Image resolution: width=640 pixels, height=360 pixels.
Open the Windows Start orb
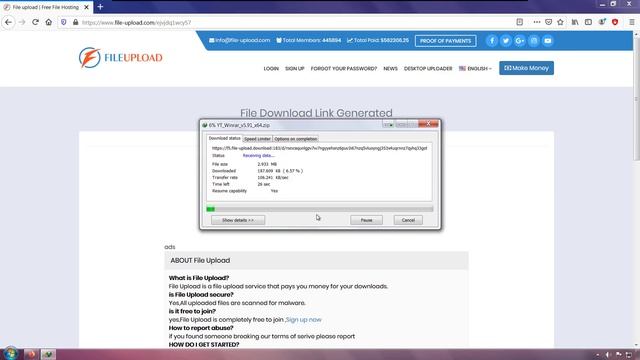point(10,353)
